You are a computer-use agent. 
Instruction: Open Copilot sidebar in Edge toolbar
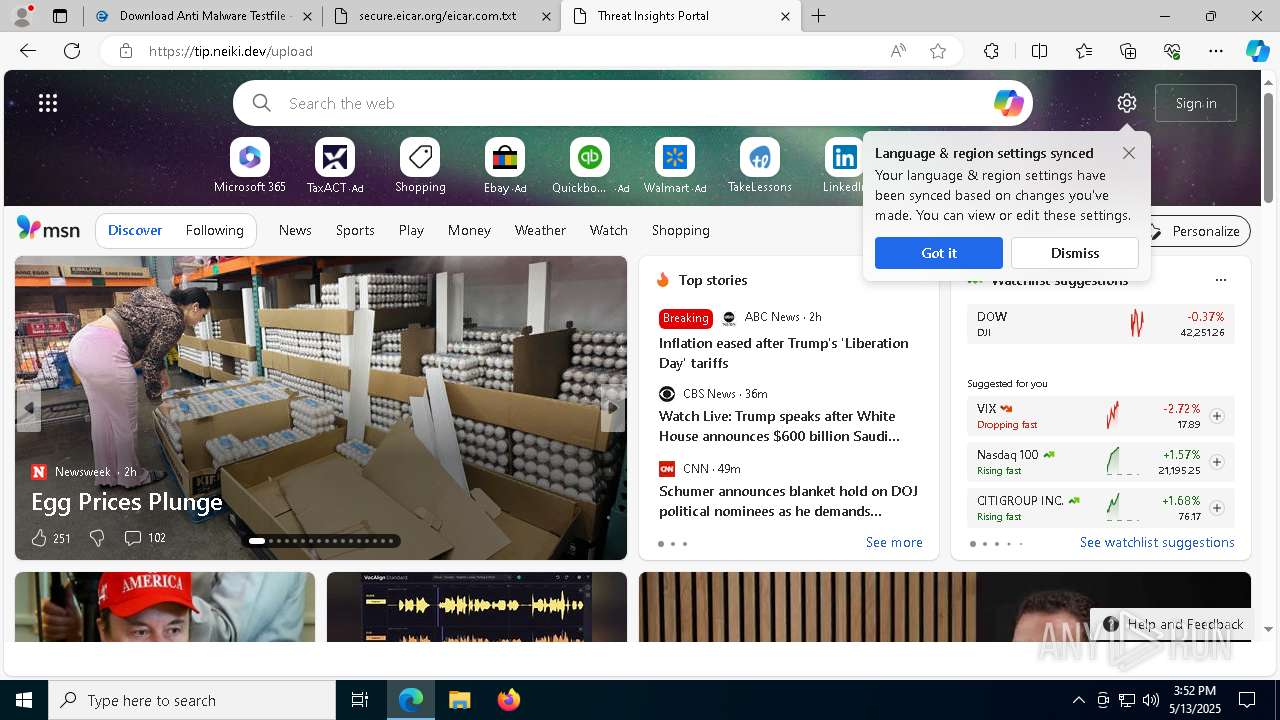coord(1257,51)
